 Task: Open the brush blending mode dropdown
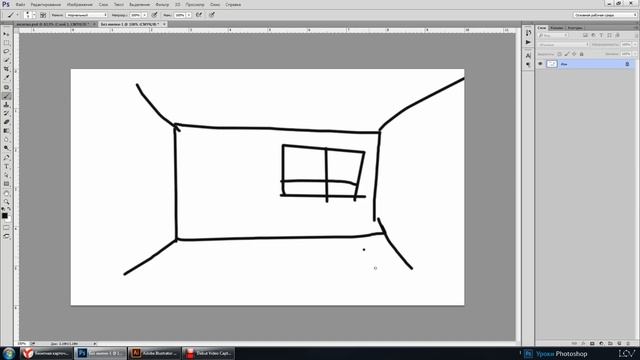(x=87, y=15)
